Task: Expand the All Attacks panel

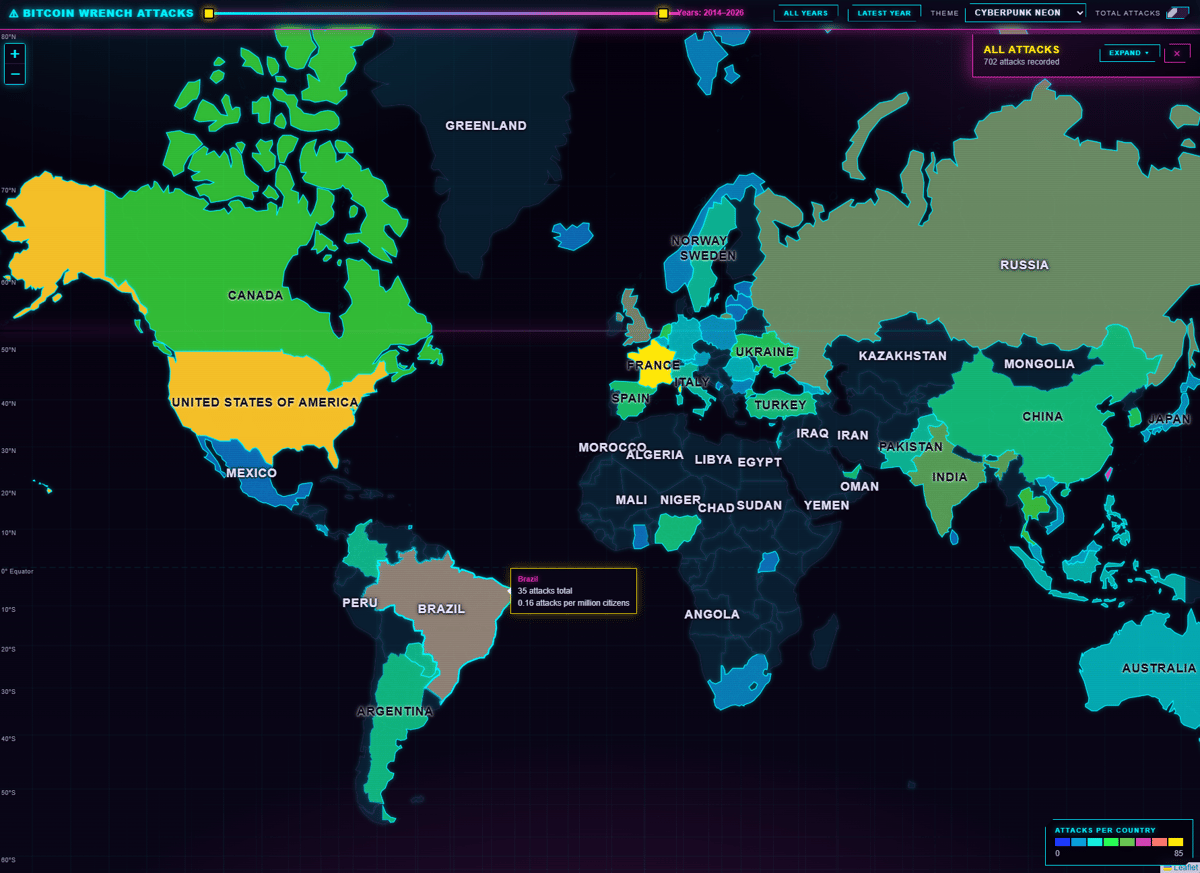Action: 1129,53
